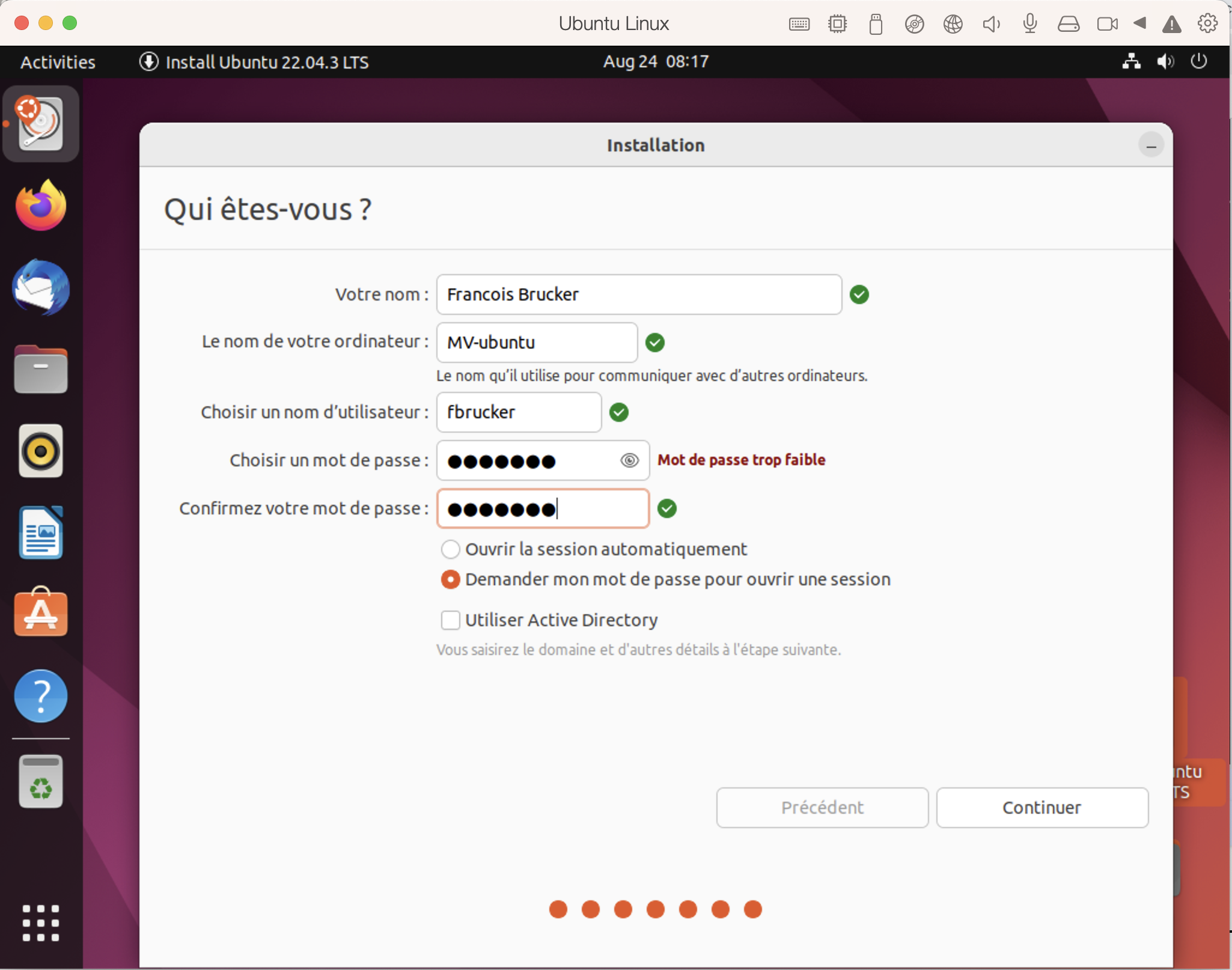Open Thunderbird mail from the dock
Image resolution: width=1232 pixels, height=970 pixels.
[x=41, y=287]
